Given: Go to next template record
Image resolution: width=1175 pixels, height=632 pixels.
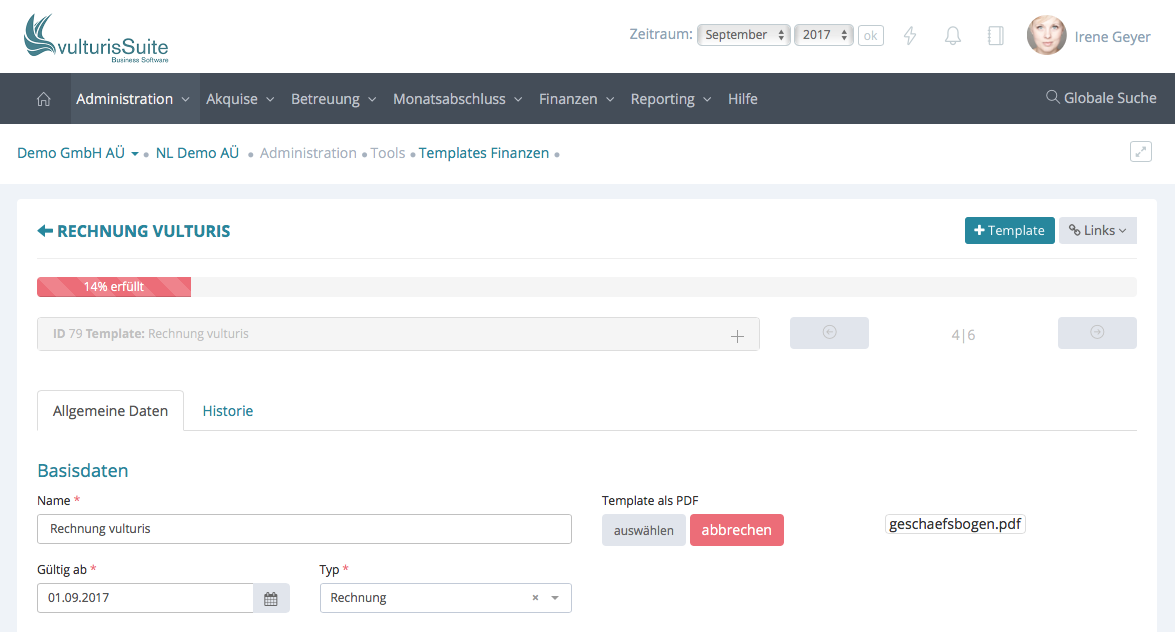Looking at the screenshot, I should [1097, 333].
